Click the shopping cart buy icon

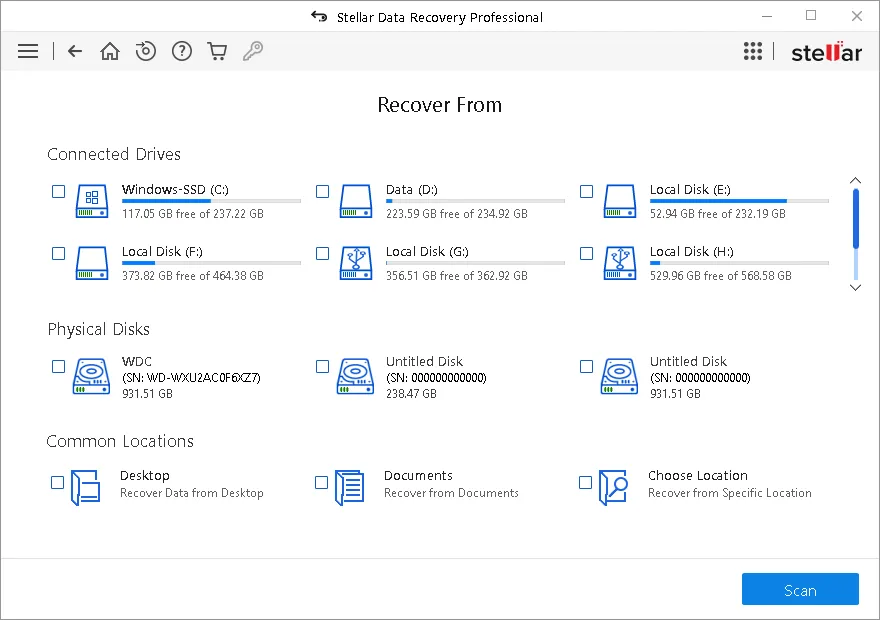point(217,51)
